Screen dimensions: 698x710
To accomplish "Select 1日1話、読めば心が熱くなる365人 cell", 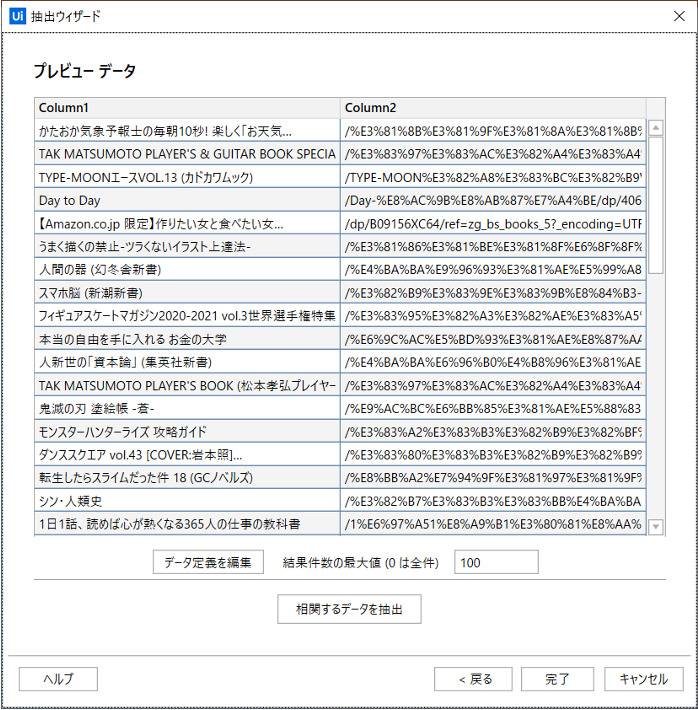I will tap(187, 524).
